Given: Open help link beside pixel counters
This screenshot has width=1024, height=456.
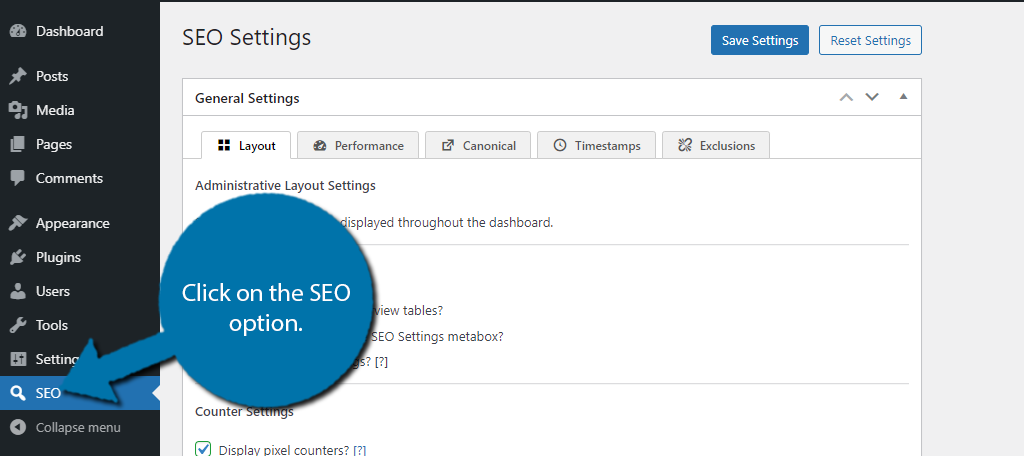Looking at the screenshot, I should click(x=359, y=450).
